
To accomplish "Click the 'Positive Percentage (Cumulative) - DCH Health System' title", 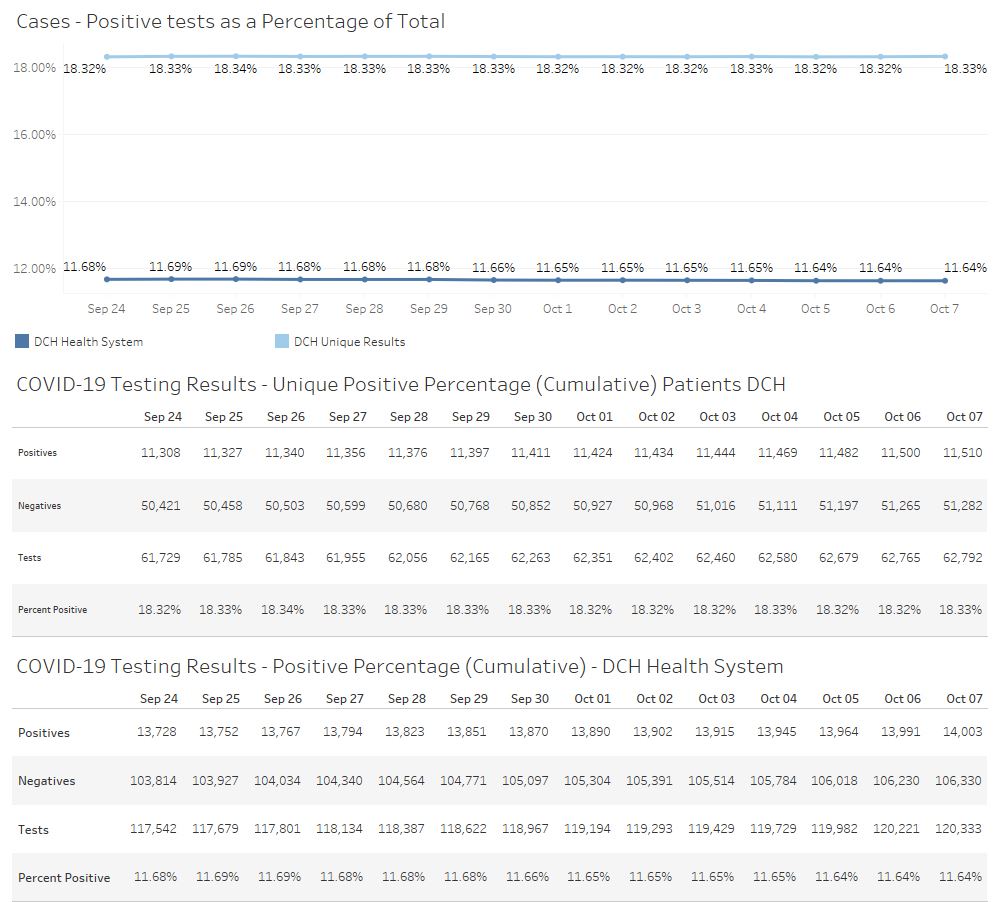I will click(x=400, y=667).
